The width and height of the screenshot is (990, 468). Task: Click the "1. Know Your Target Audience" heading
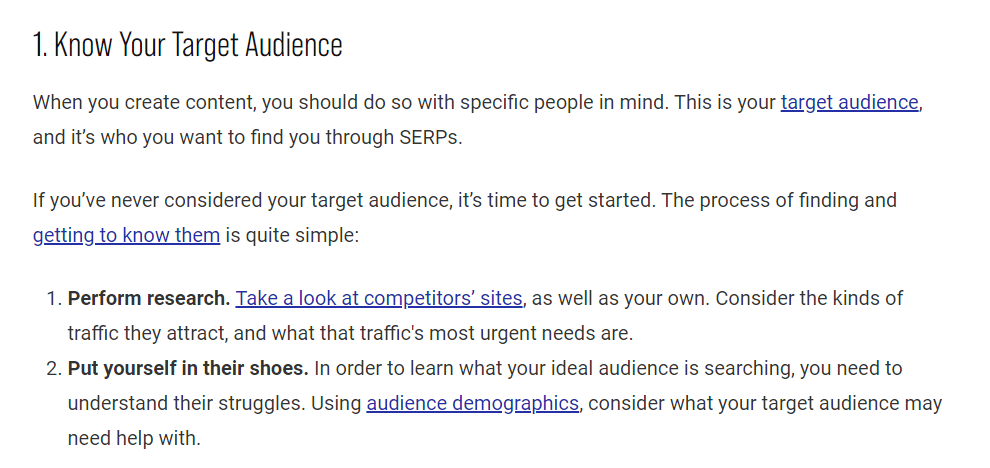pyautogui.click(x=187, y=45)
